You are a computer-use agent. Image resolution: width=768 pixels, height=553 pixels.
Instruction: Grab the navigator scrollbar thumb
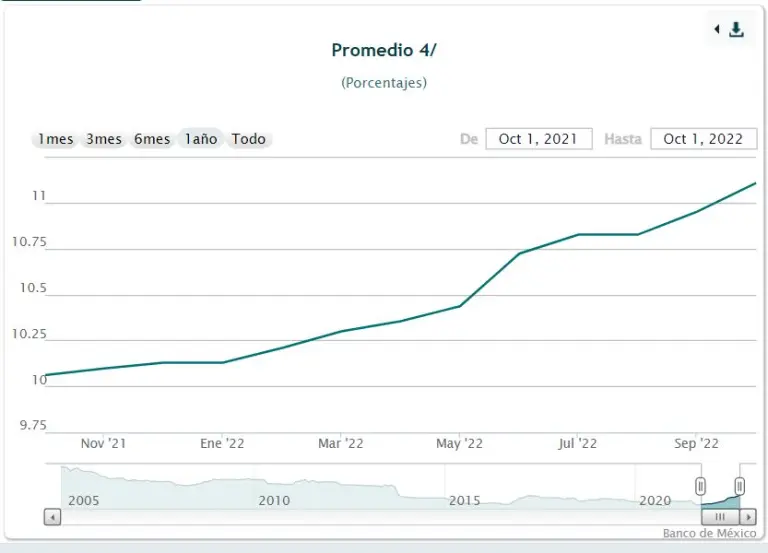(x=719, y=517)
